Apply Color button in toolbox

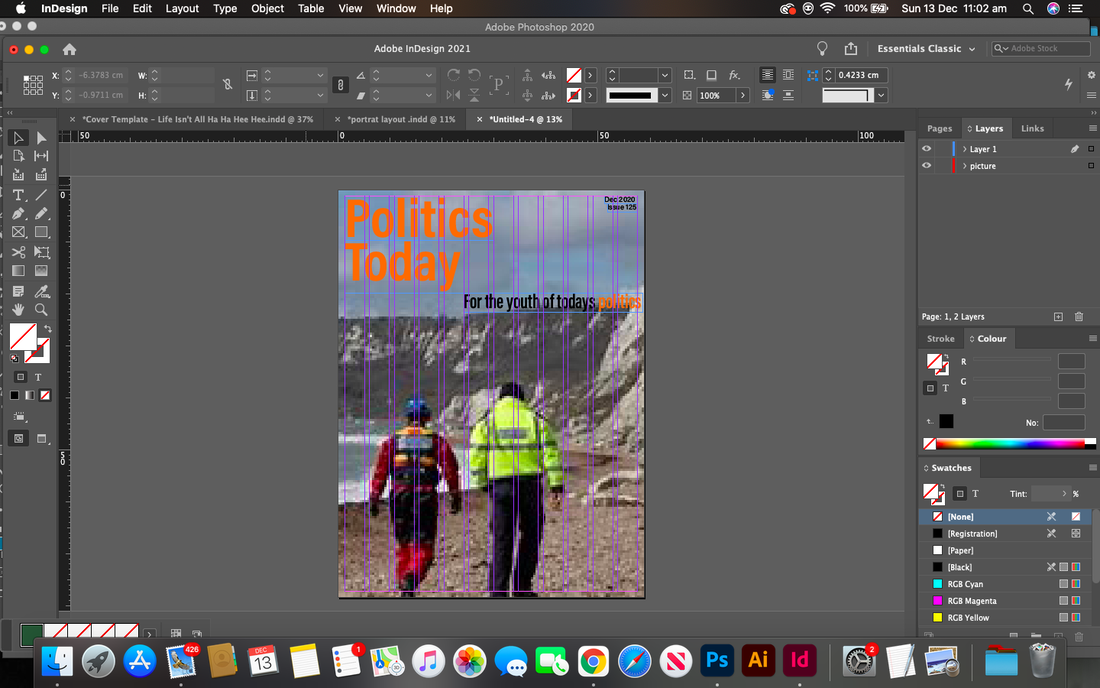pos(14,396)
